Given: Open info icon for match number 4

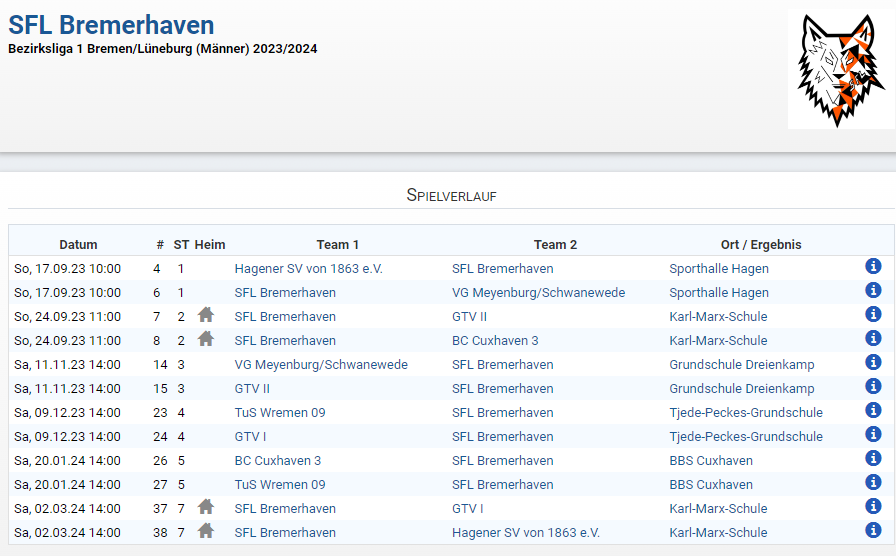Looking at the screenshot, I should tap(873, 266).
